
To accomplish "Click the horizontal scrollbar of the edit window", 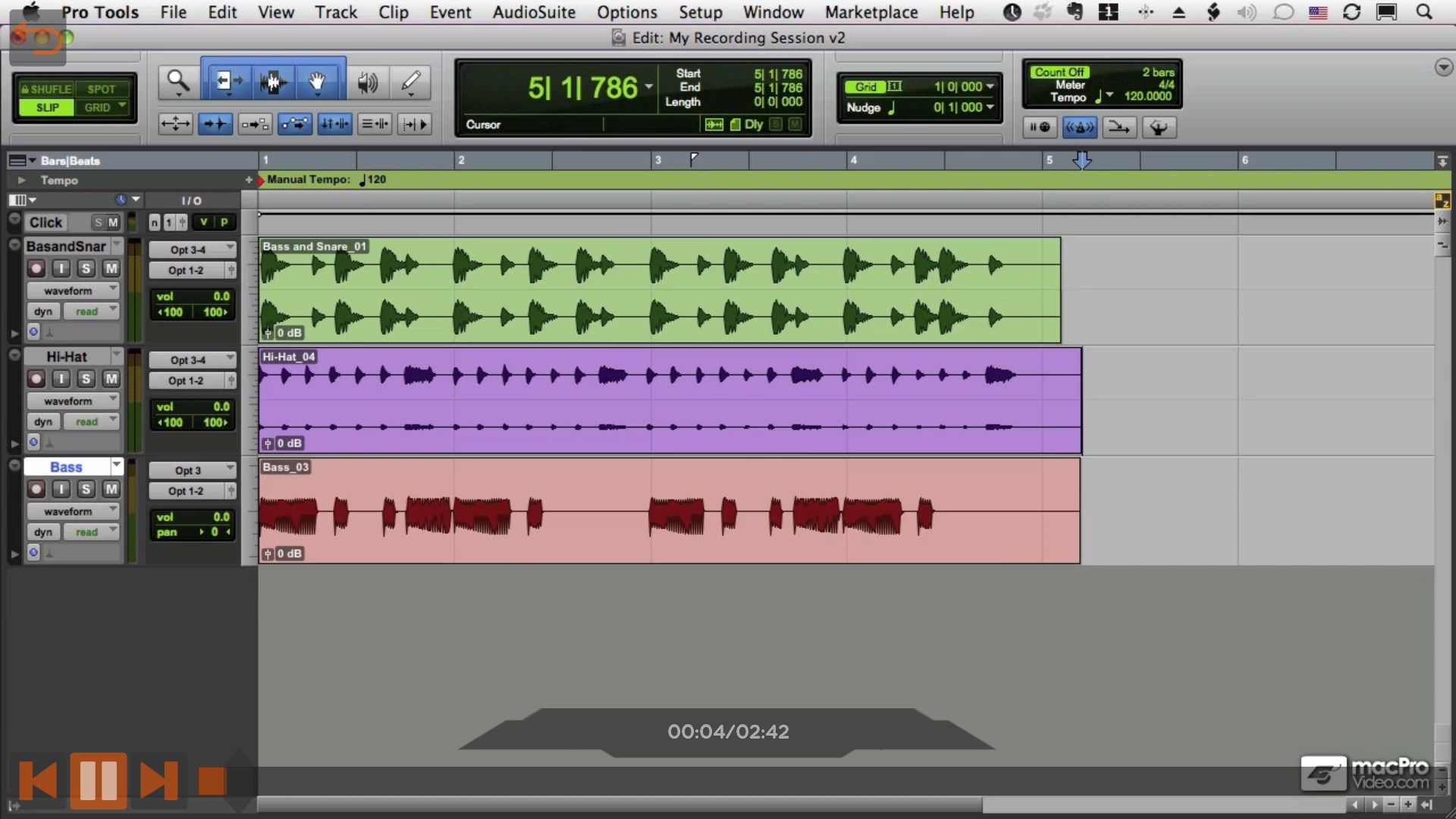I will [x=620, y=804].
